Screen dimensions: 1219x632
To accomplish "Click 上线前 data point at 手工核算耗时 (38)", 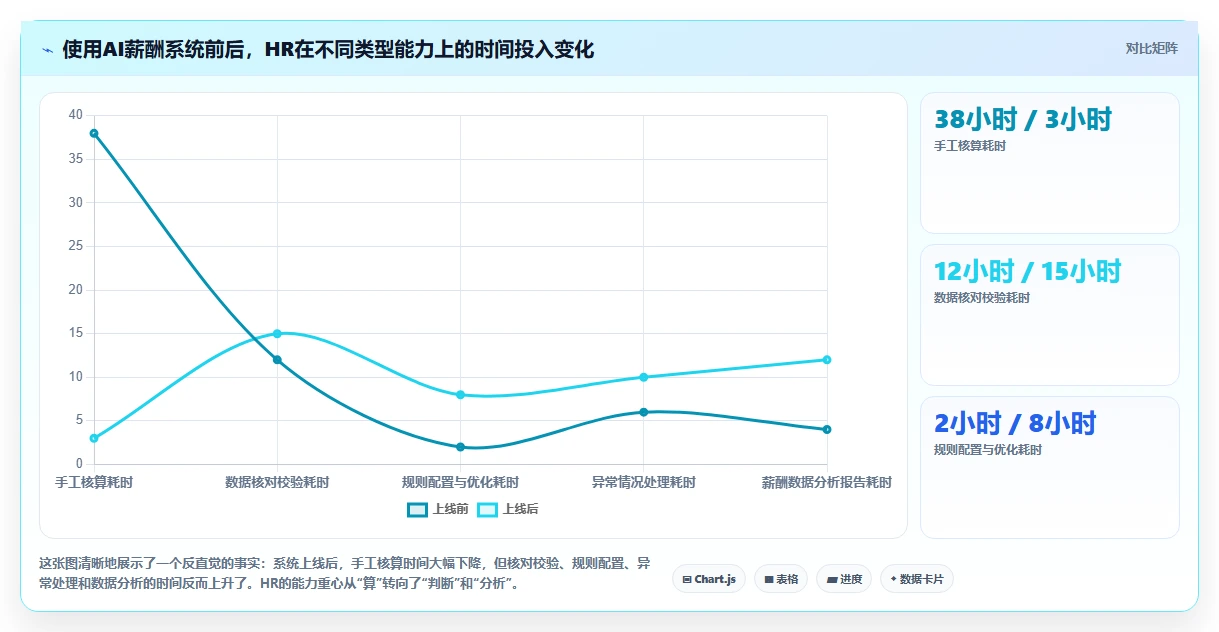I will point(94,133).
